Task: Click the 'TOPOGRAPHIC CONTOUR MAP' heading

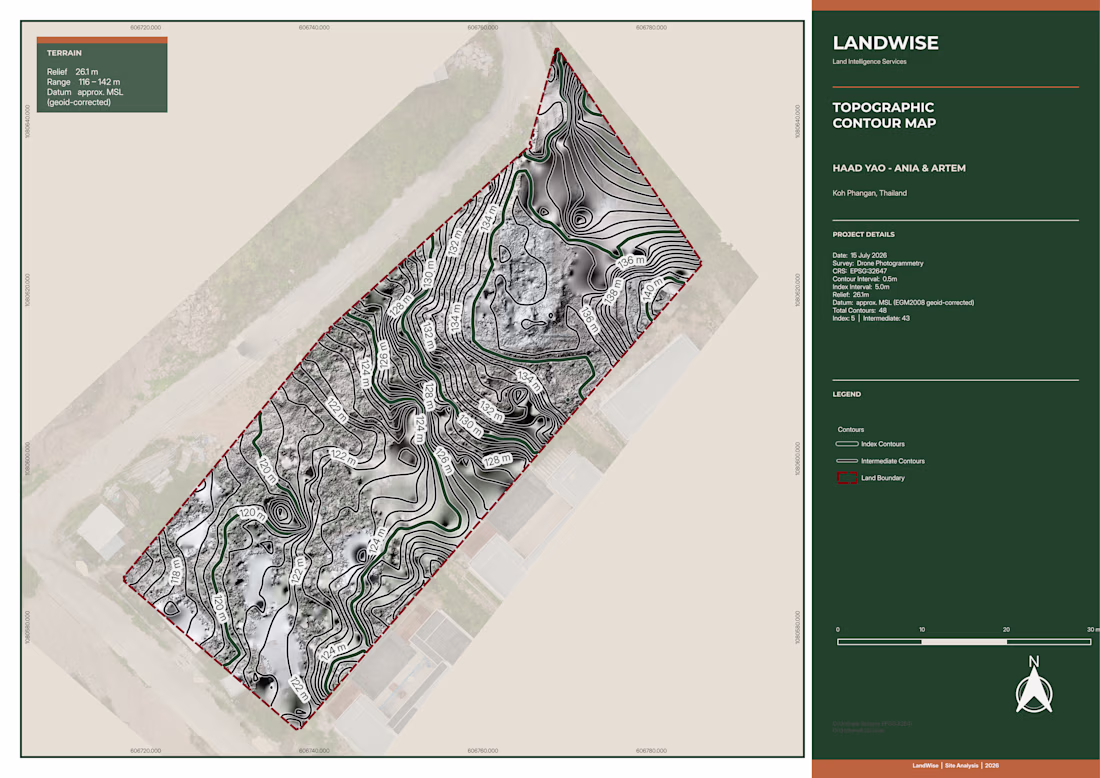Action: click(x=884, y=115)
